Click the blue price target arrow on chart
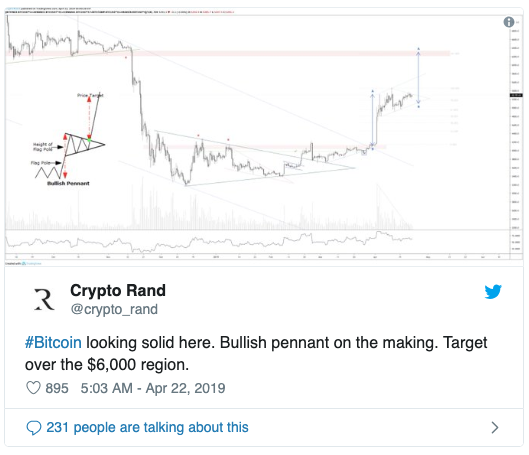This screenshot has width=529, height=455. coord(418,78)
